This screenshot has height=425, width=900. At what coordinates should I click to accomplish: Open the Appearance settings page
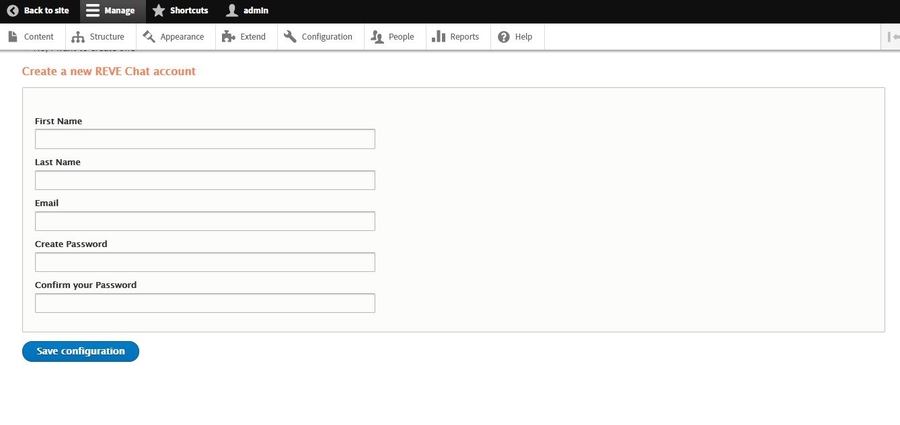[x=173, y=37]
